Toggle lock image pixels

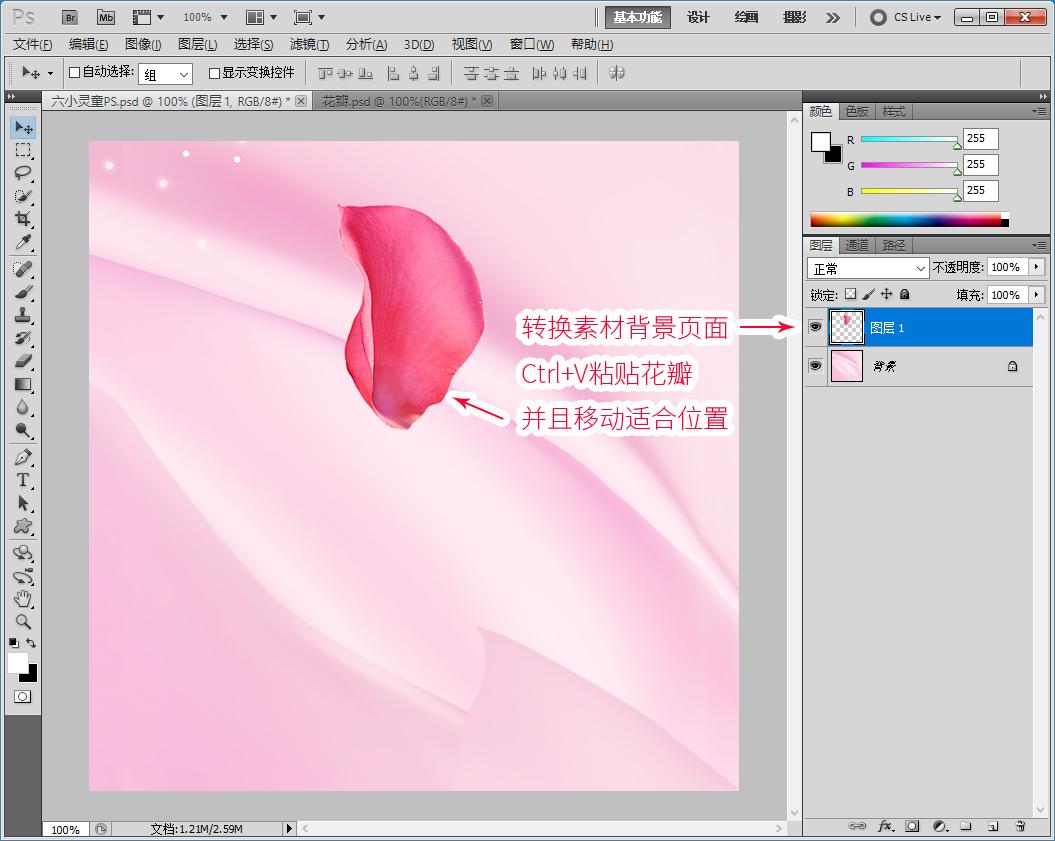point(869,294)
